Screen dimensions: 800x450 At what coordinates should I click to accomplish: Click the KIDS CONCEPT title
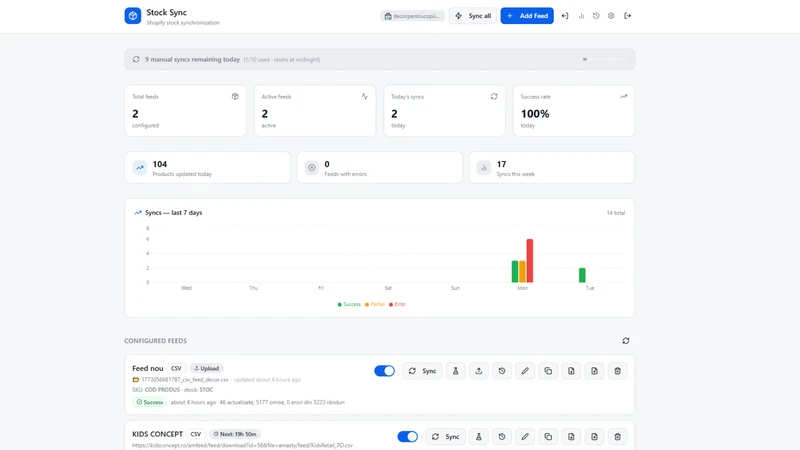click(x=157, y=434)
